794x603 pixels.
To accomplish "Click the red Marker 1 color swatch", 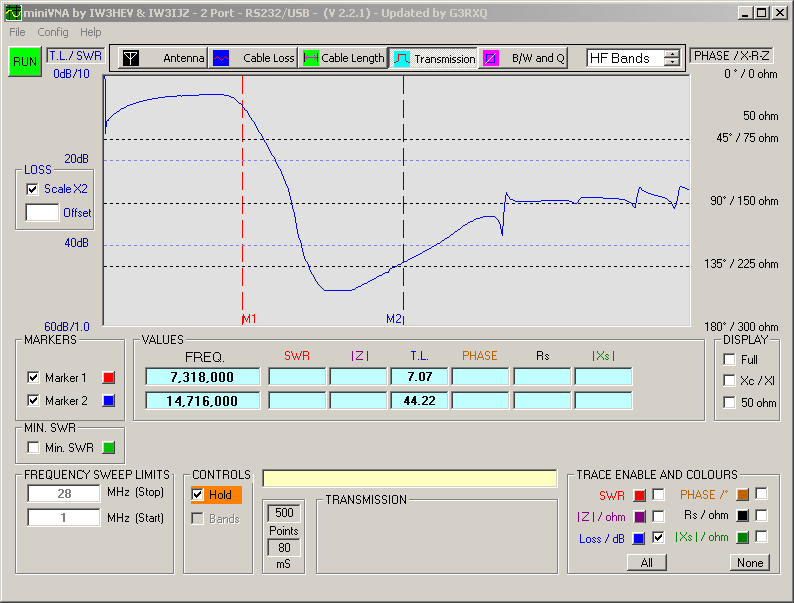I will 108,378.
